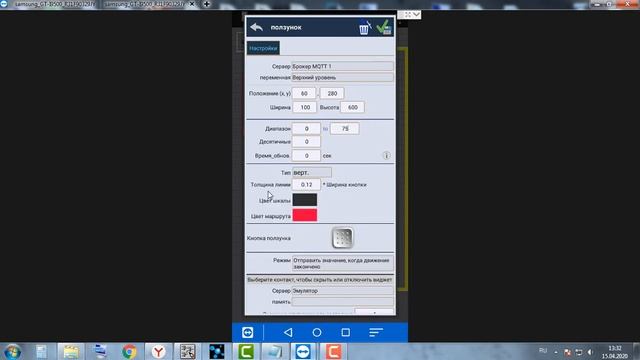
Task: Switch to the second samsung_GT-I9500 tab
Action: tap(143, 4)
